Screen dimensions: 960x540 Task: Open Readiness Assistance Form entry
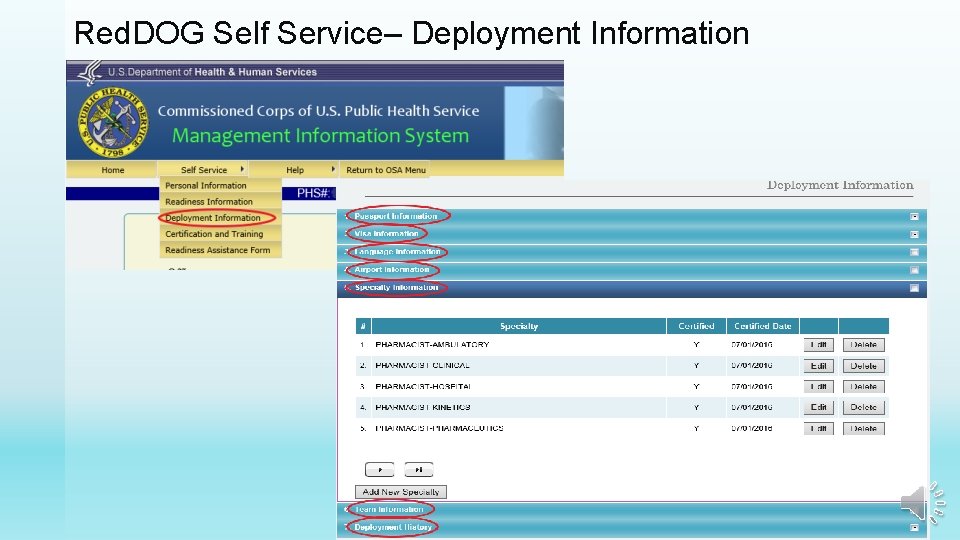(x=220, y=250)
